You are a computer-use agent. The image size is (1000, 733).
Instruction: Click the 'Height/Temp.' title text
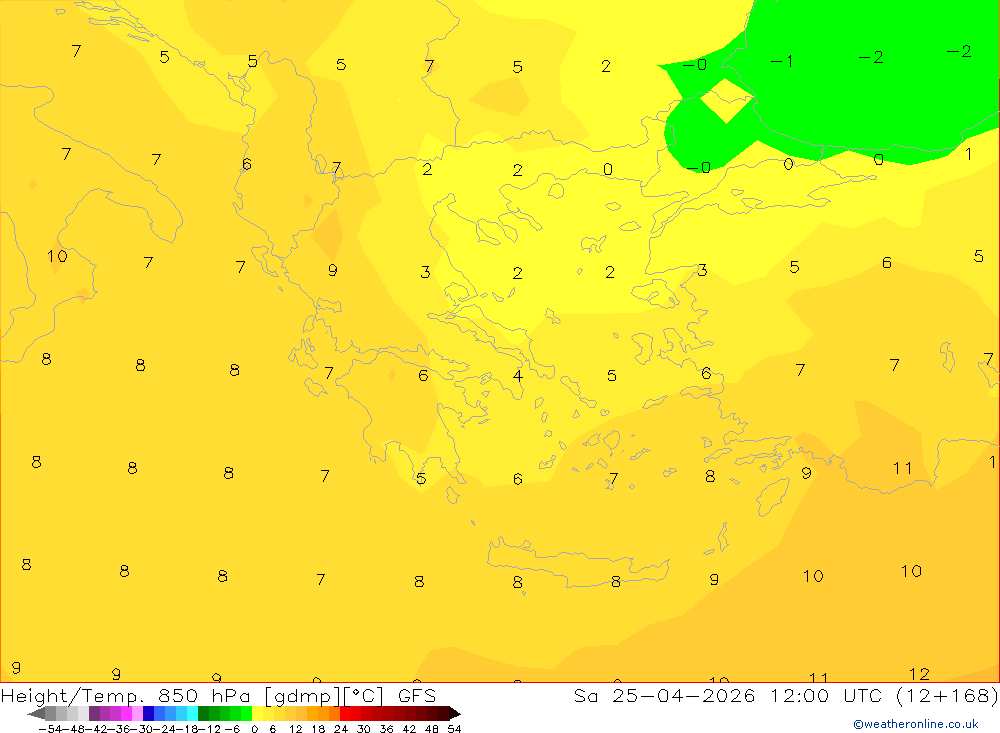(x=72, y=696)
